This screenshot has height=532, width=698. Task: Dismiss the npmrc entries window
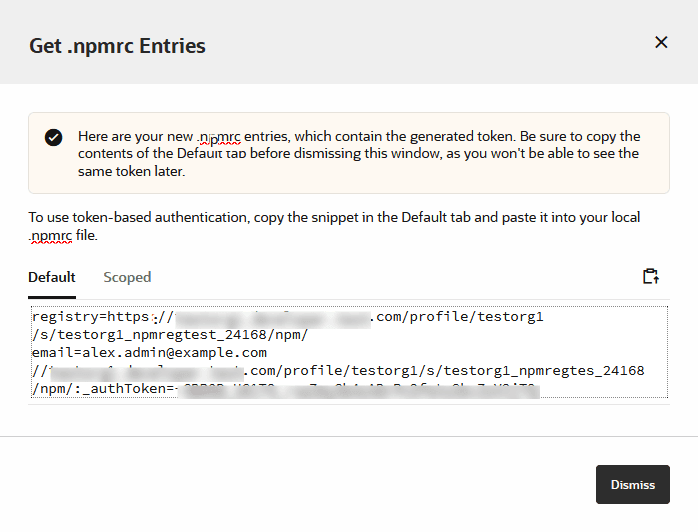(x=633, y=484)
